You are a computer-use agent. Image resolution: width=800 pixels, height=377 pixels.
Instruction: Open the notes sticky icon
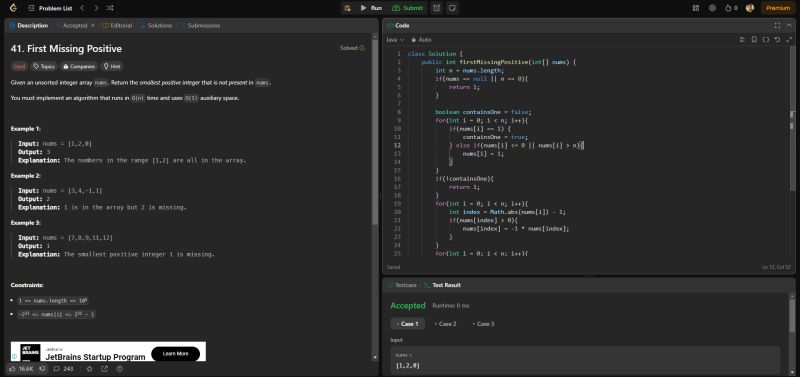pos(452,8)
